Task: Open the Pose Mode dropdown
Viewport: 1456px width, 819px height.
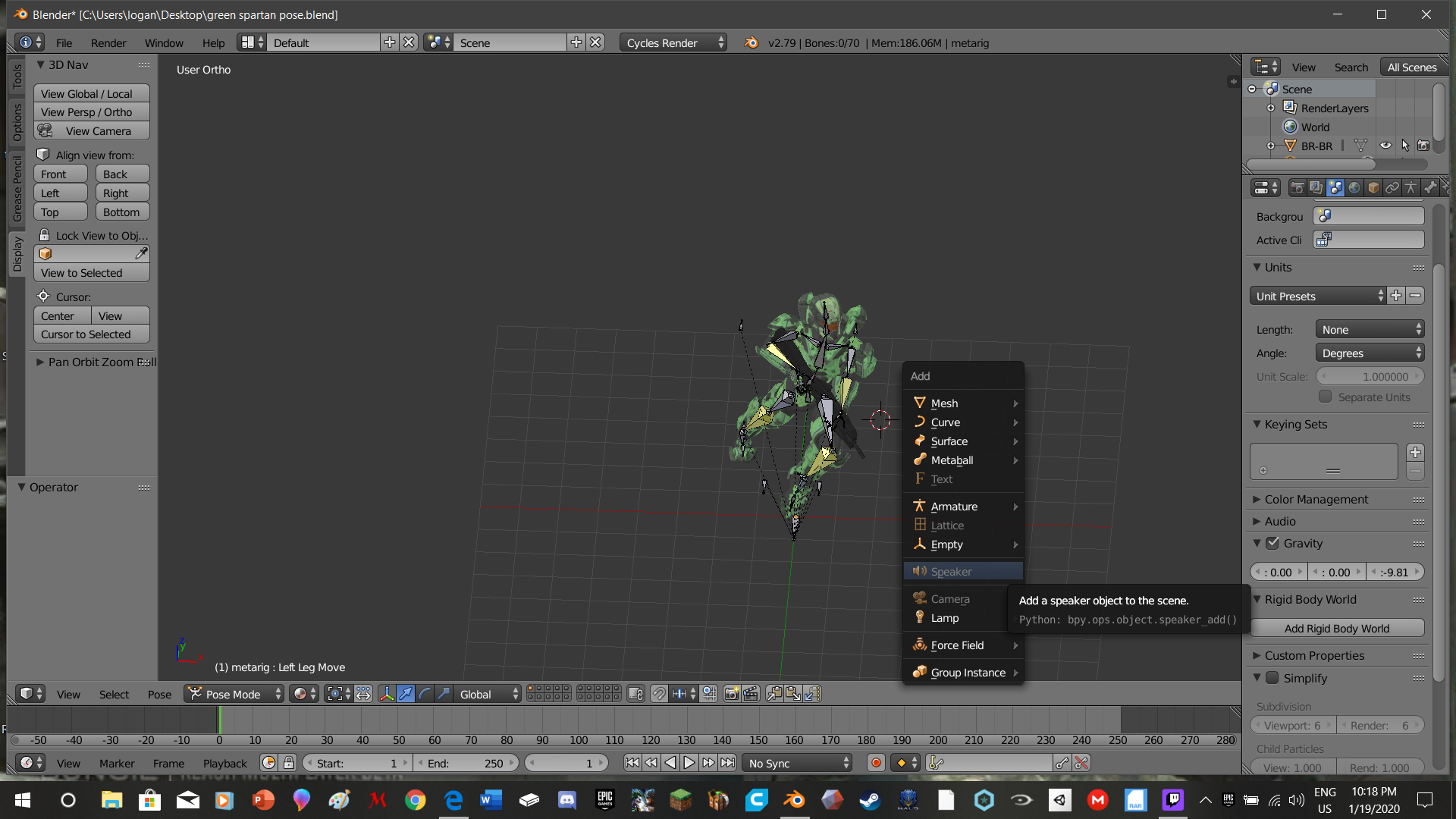Action: 235,694
